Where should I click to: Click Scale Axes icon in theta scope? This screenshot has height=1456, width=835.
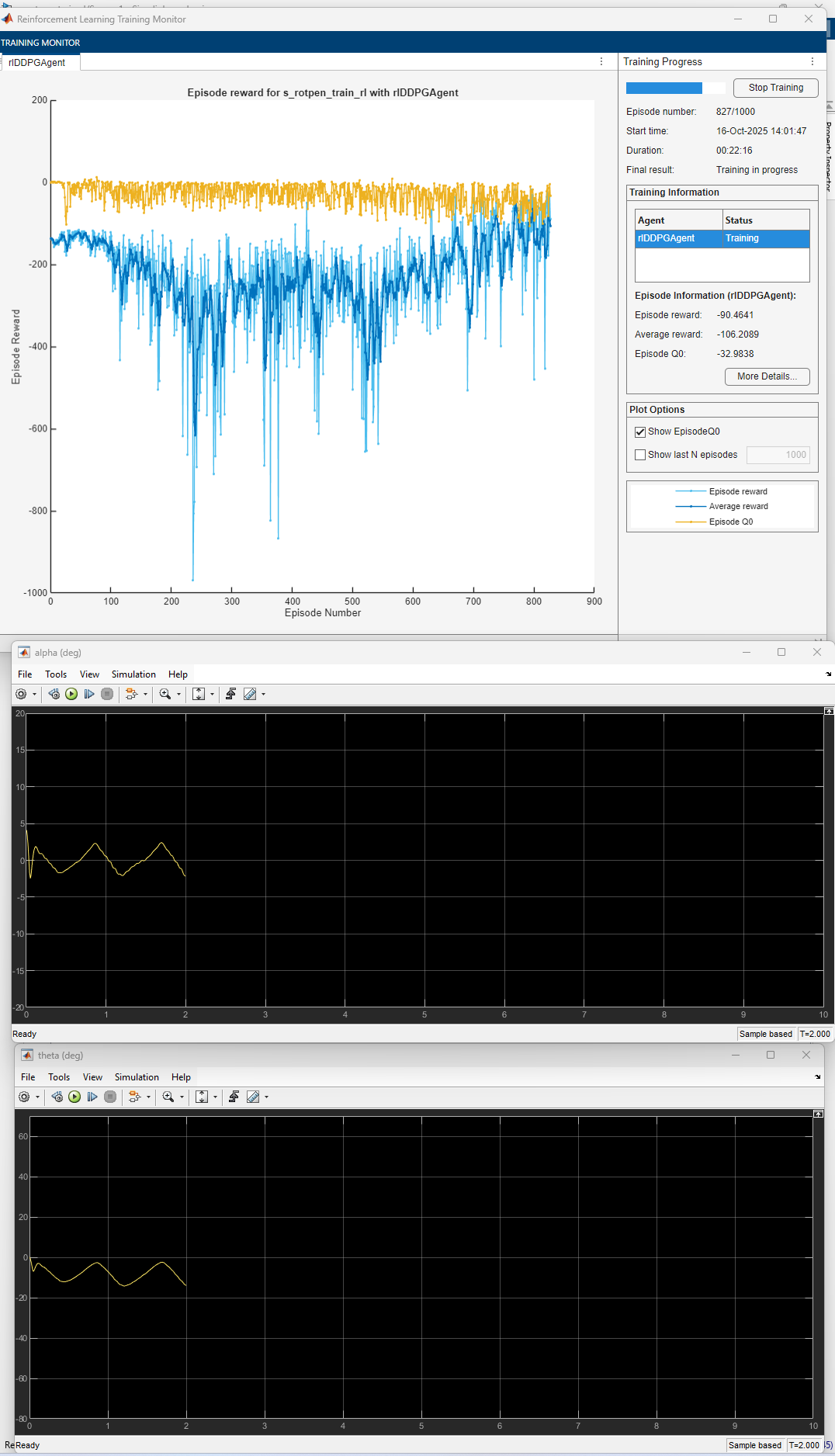pyautogui.click(x=202, y=1097)
